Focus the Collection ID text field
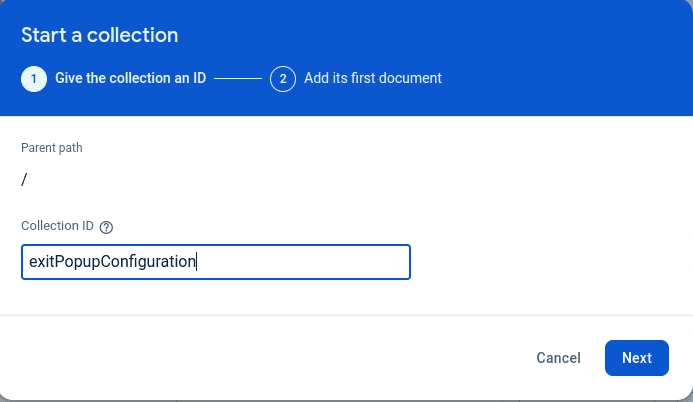Viewport: 693px width, 402px height. tap(215, 262)
